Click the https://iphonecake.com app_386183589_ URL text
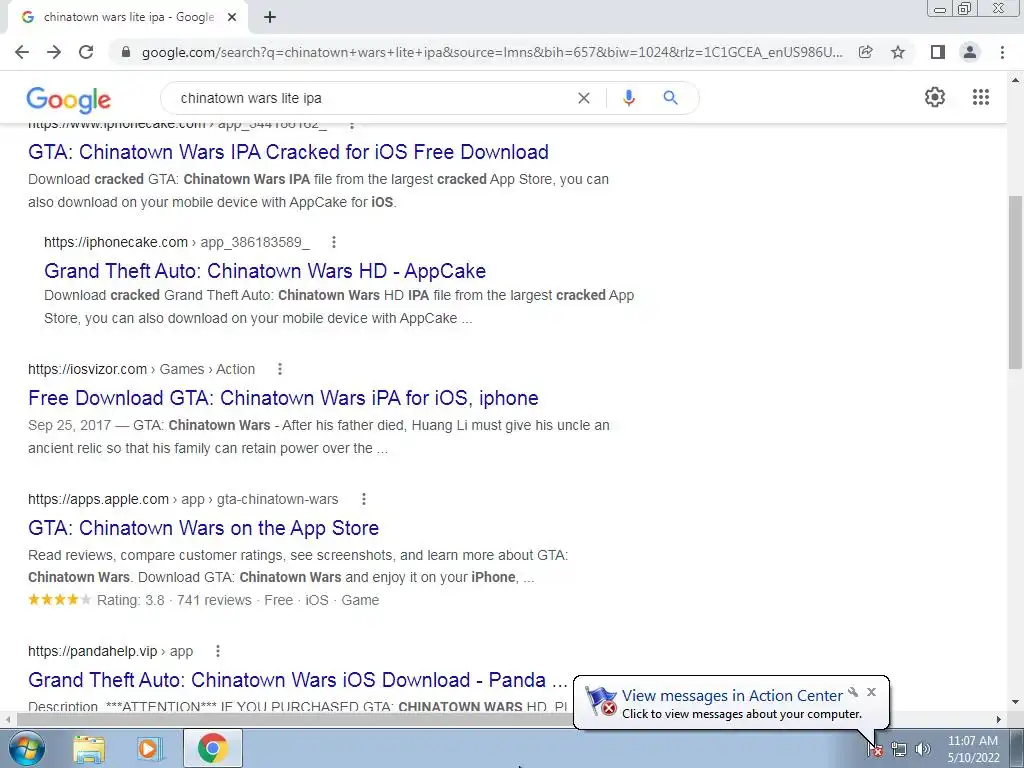 177,242
